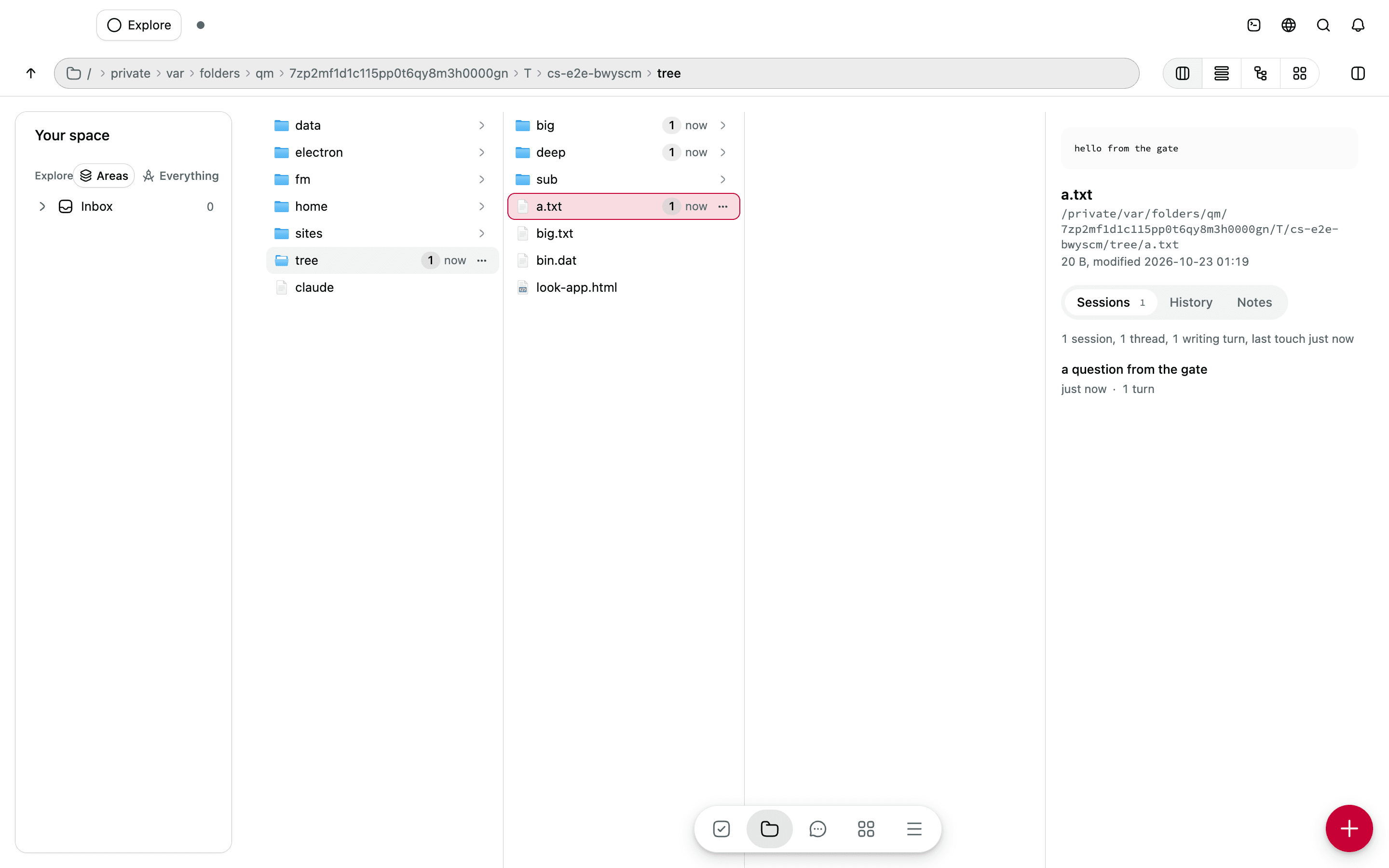Screen dimensions: 1389x868
Task: Click the root folder icon in breadcrumb
Action: coord(73,73)
